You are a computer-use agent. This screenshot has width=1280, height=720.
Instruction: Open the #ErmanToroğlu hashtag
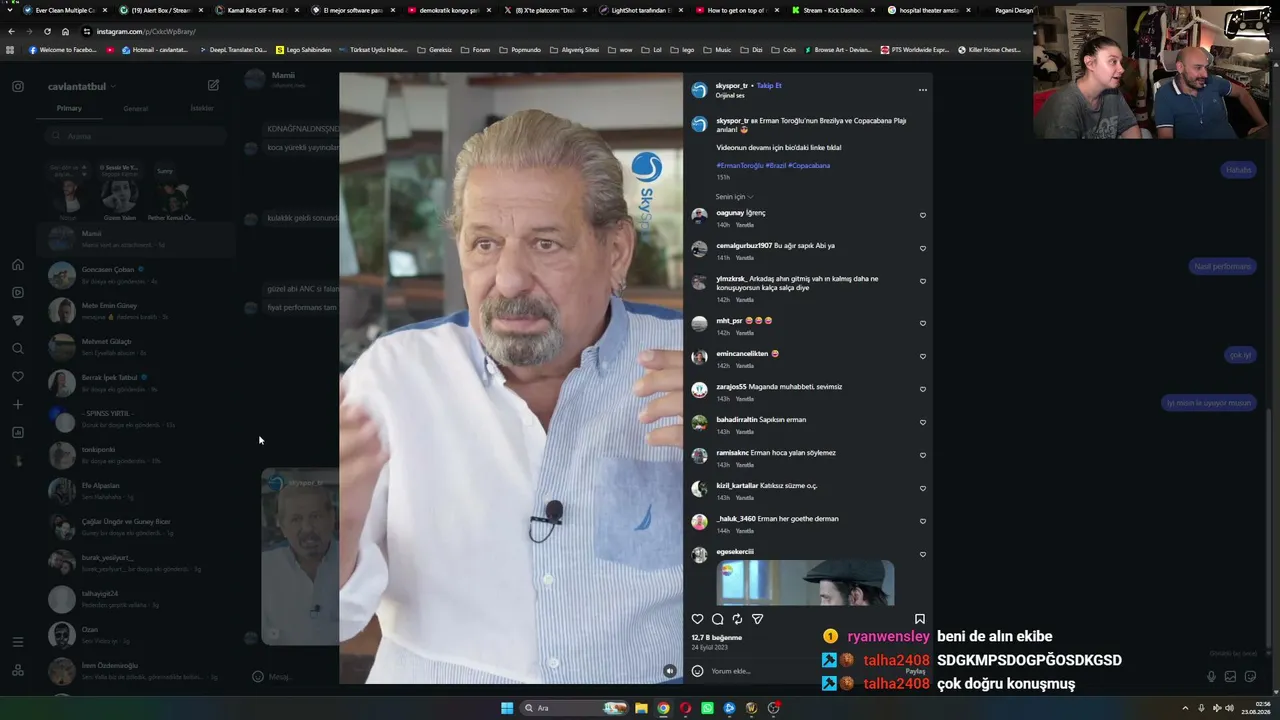[x=739, y=165]
